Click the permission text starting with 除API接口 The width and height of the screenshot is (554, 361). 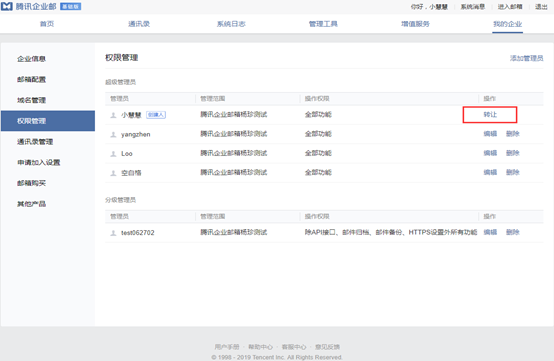pos(391,232)
